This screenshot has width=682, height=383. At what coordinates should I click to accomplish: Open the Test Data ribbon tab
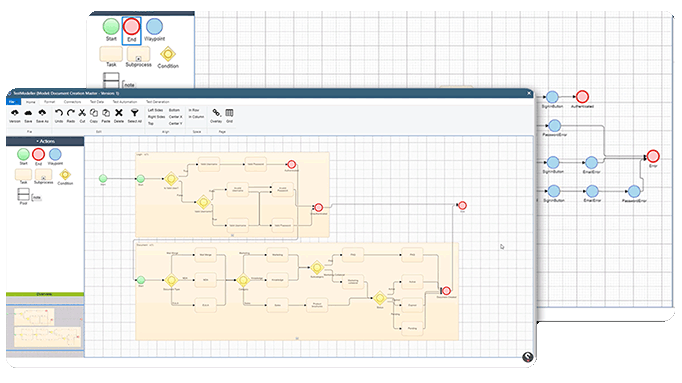click(97, 102)
